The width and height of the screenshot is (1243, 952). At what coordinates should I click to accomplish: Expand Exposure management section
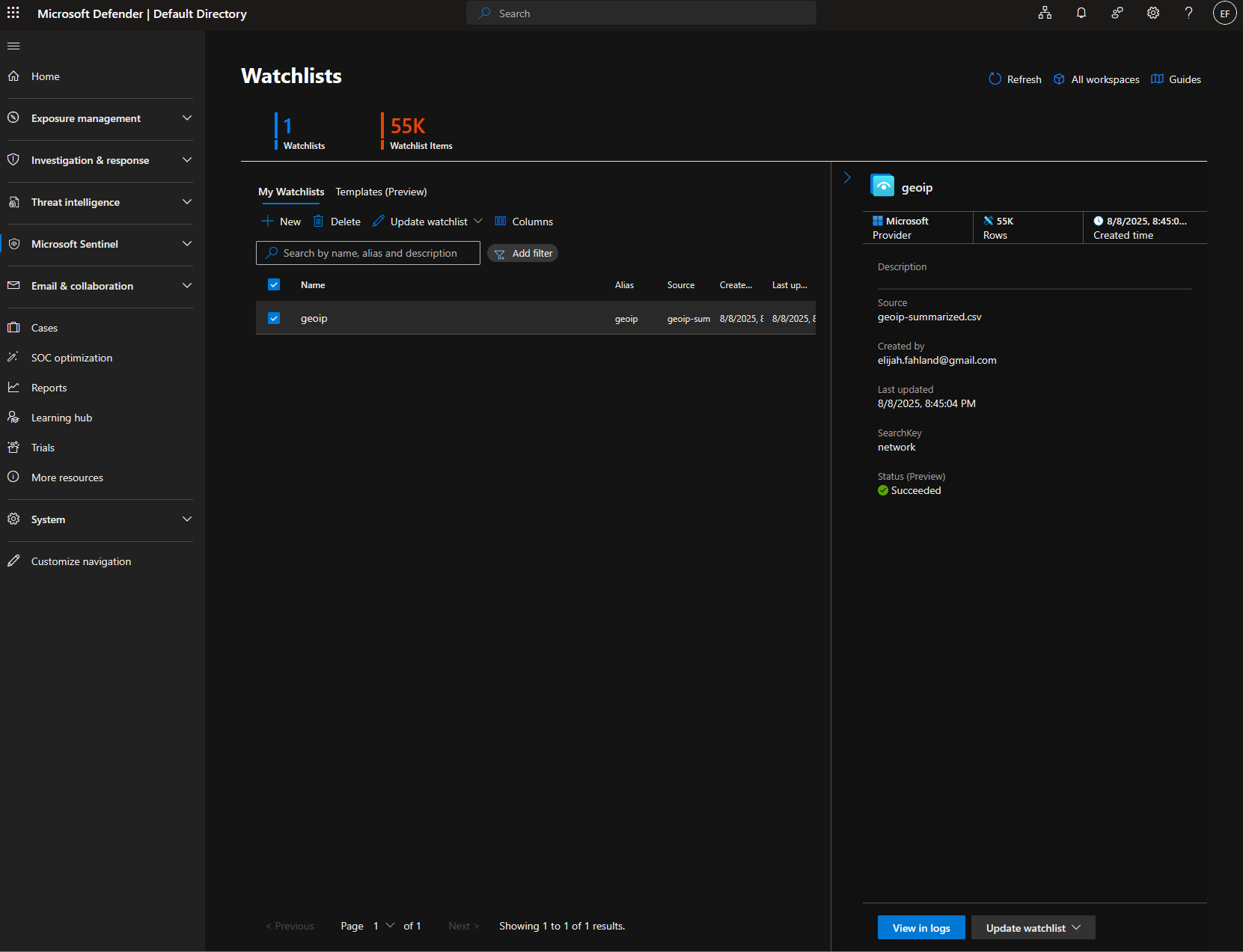187,118
